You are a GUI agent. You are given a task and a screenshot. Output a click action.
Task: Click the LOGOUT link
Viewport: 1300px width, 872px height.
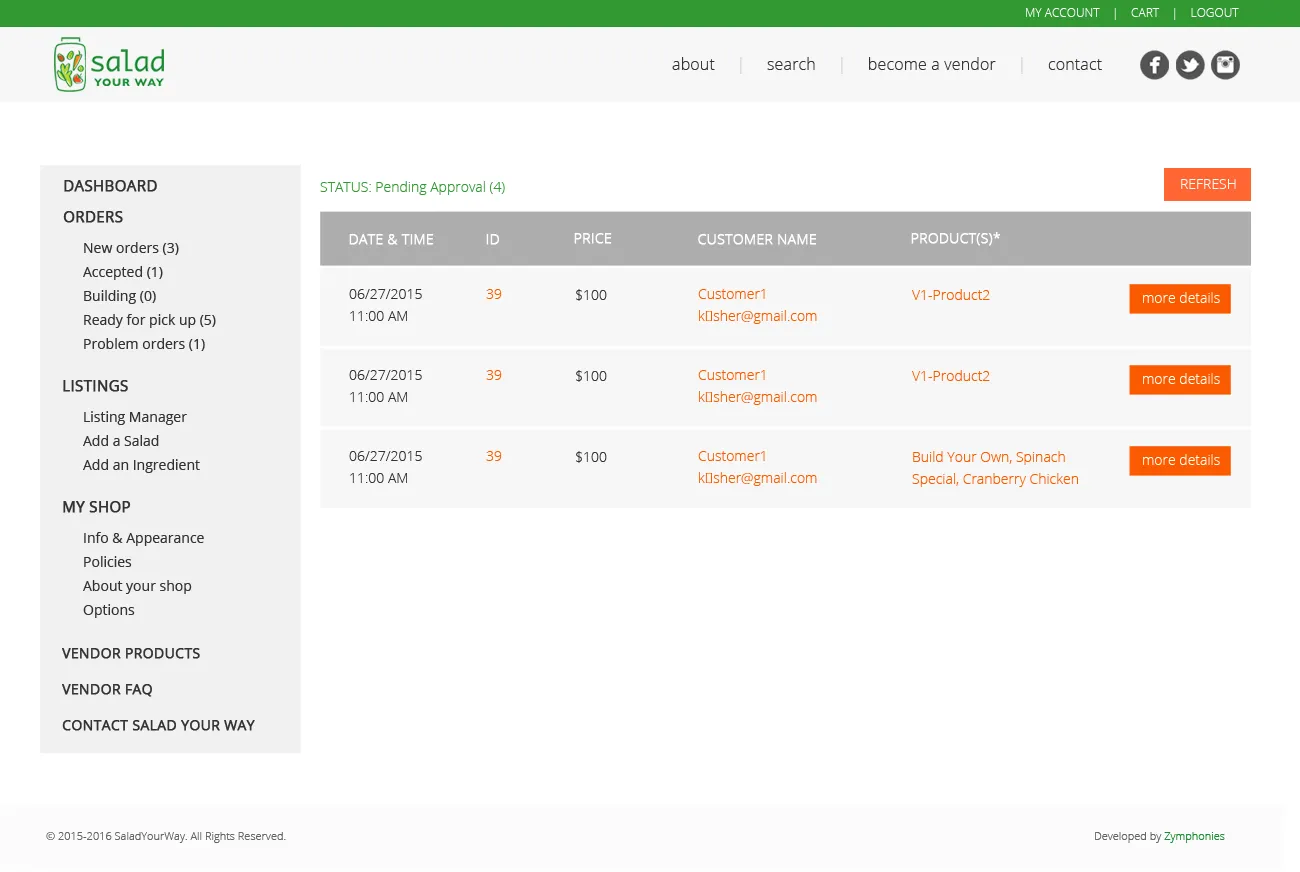pos(1214,13)
